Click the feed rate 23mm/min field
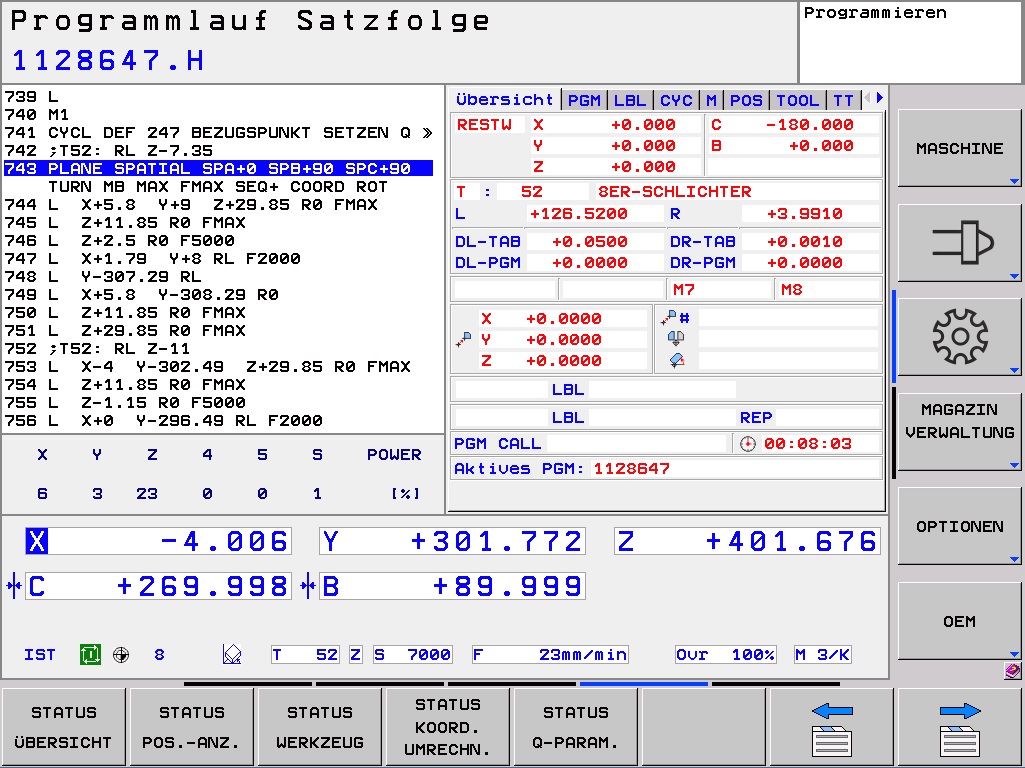 [x=550, y=654]
